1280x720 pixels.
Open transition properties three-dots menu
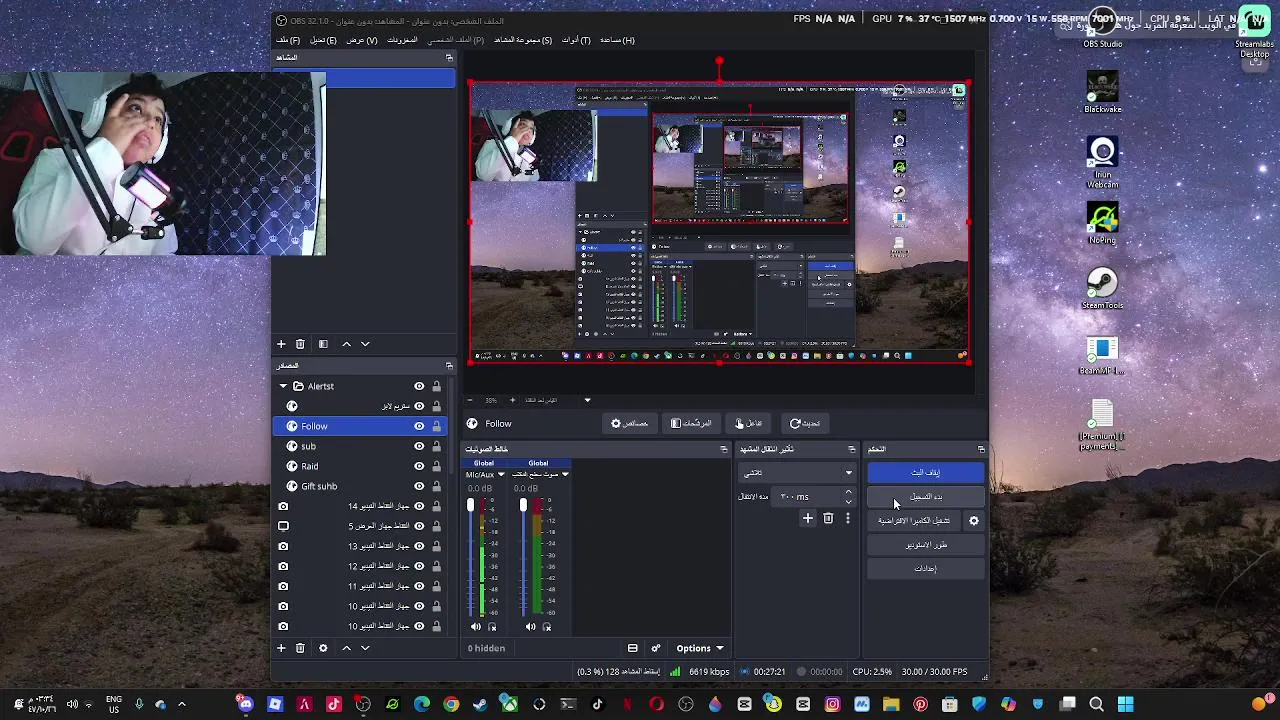(x=847, y=518)
